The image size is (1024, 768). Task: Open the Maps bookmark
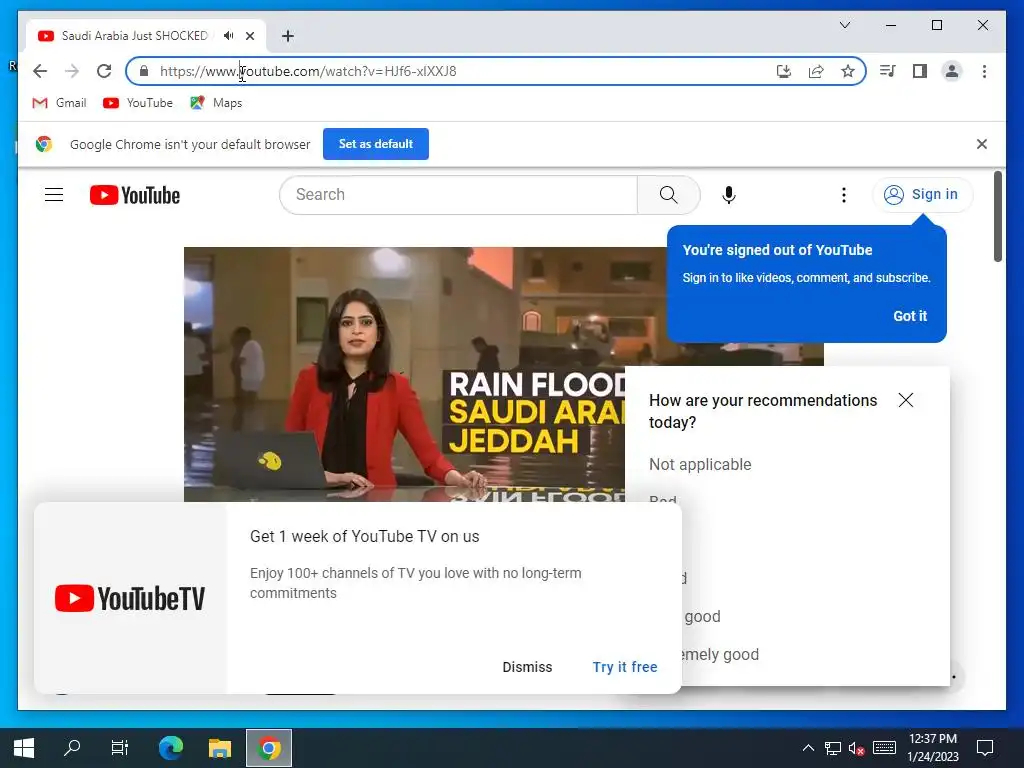(x=216, y=103)
